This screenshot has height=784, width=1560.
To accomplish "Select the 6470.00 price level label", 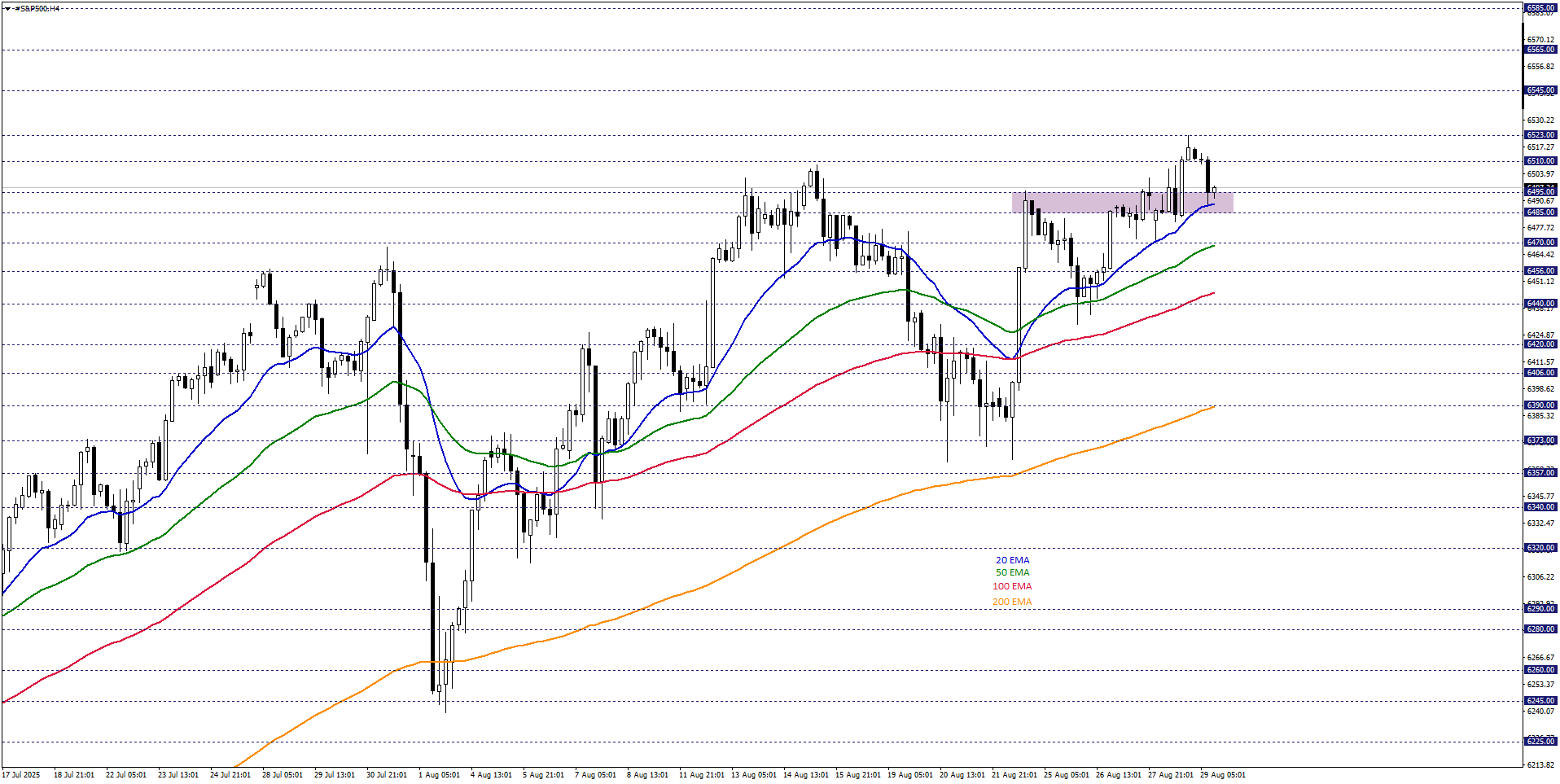I will (x=1540, y=243).
